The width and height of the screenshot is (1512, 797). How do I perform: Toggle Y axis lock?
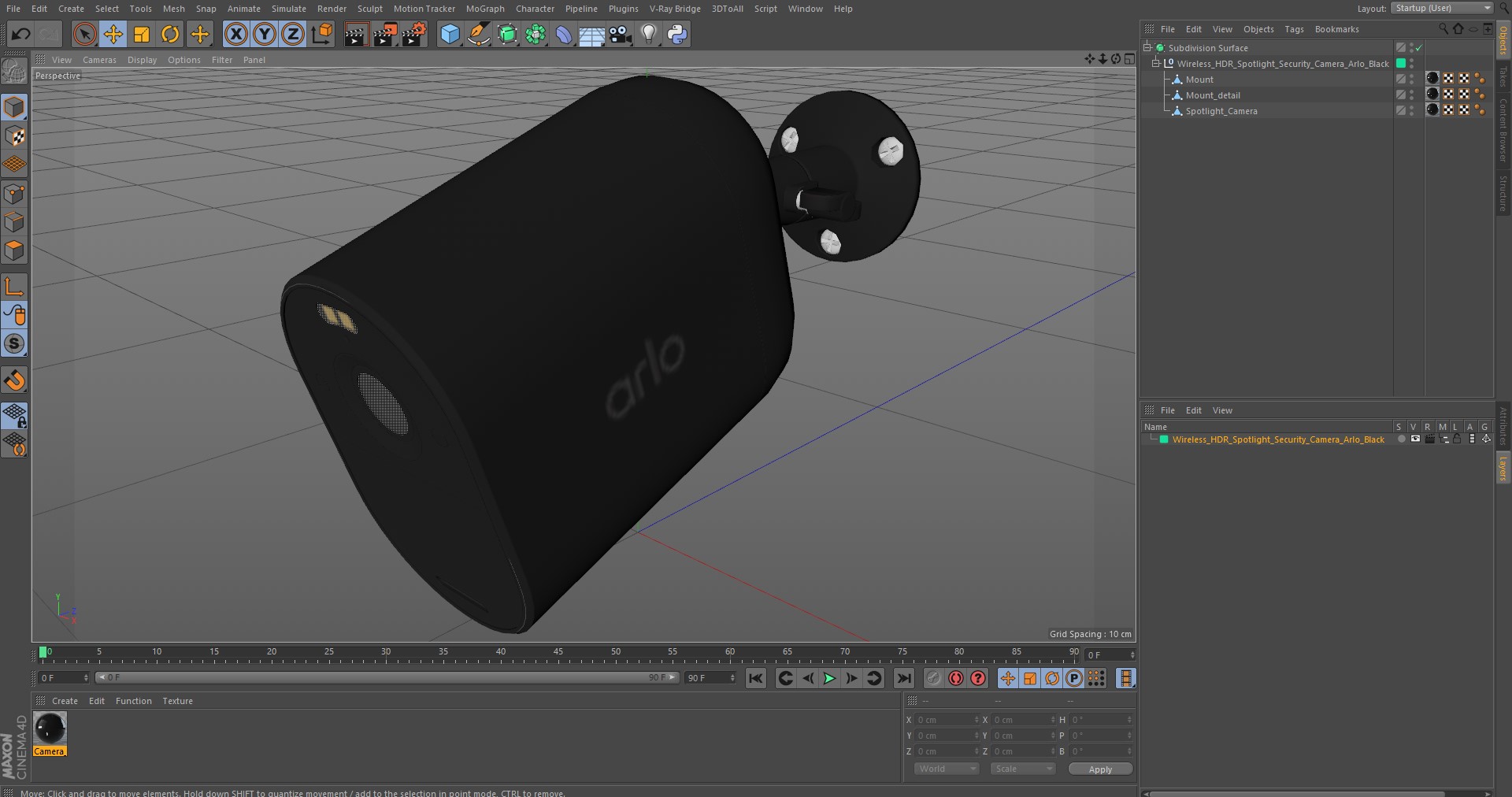pyautogui.click(x=265, y=34)
